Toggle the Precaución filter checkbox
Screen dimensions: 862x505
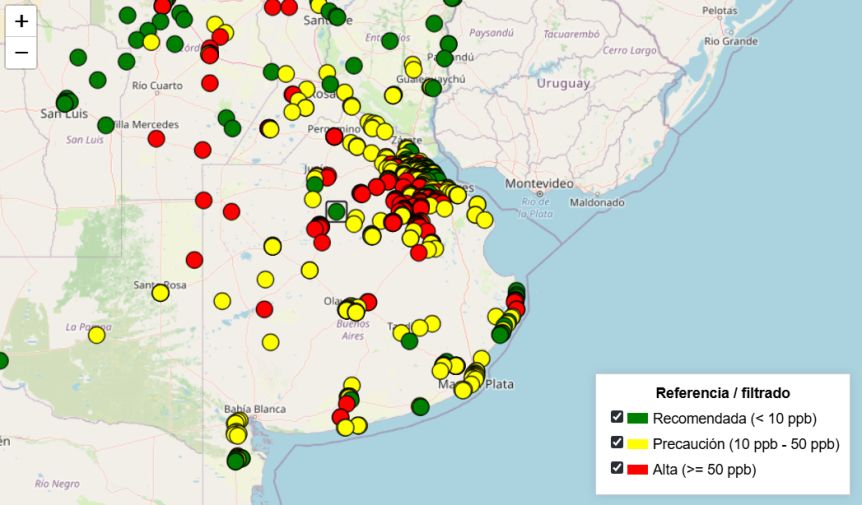617,442
